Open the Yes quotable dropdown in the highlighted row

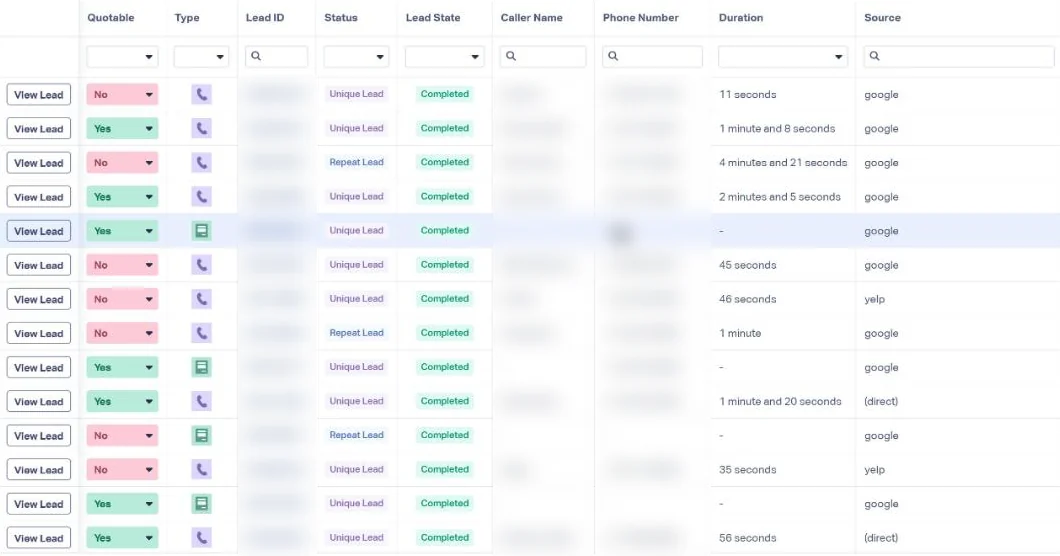click(x=122, y=231)
